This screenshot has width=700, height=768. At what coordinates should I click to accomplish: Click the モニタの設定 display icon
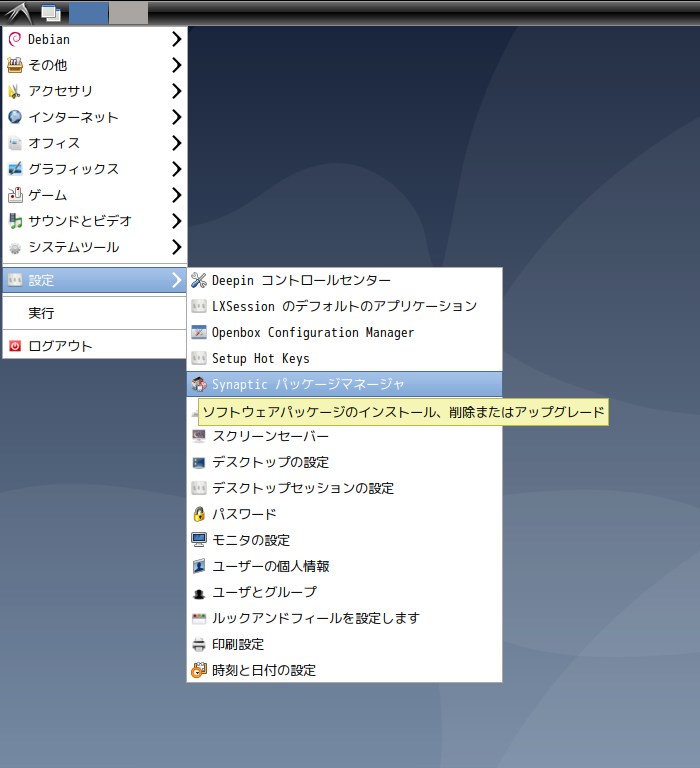click(x=199, y=540)
